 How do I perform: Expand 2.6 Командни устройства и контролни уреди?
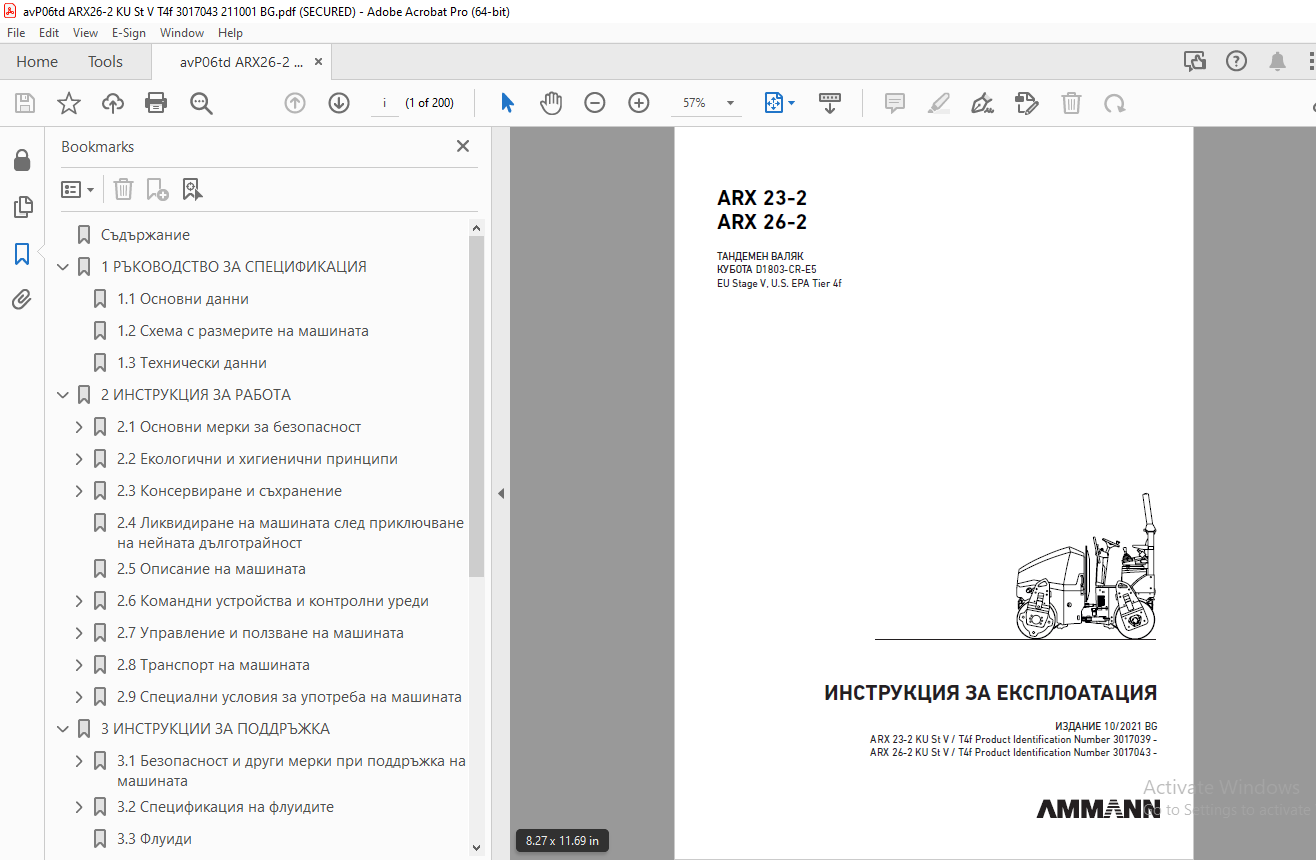click(x=79, y=601)
